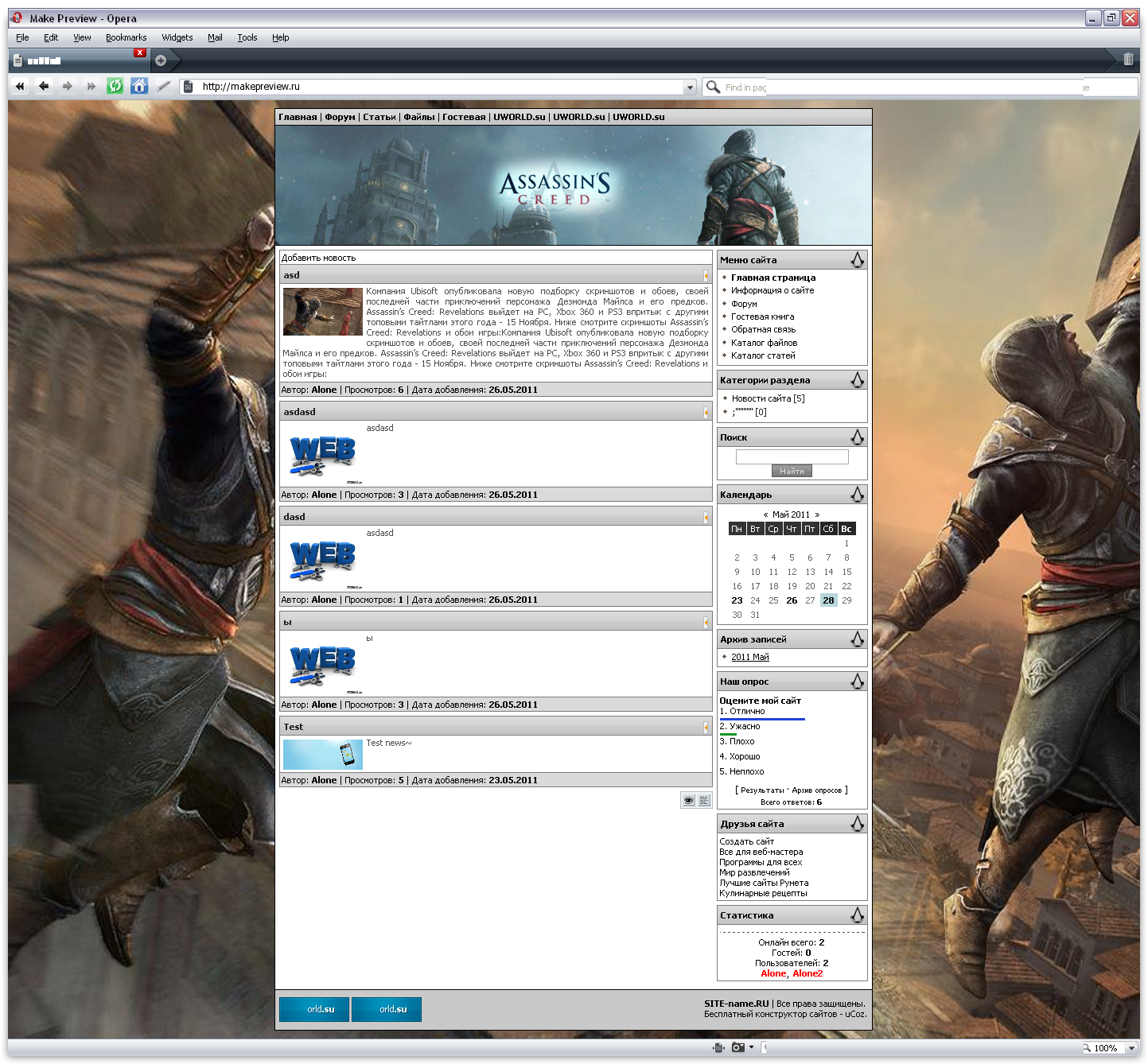Go to next month in calendar
Image resolution: width=1148 pixels, height=1064 pixels.
point(816,515)
